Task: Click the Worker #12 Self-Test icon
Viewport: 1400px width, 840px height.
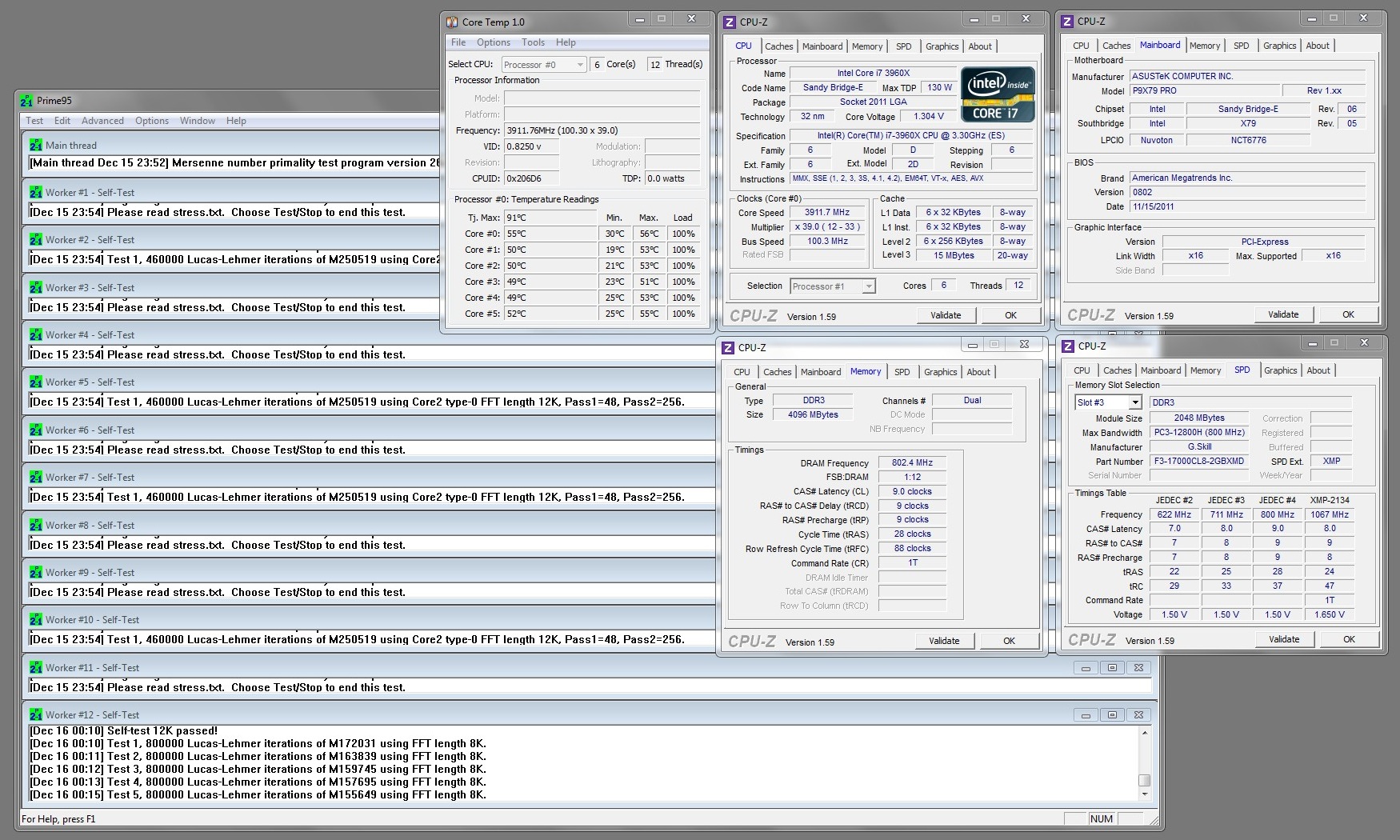Action: pos(35,715)
